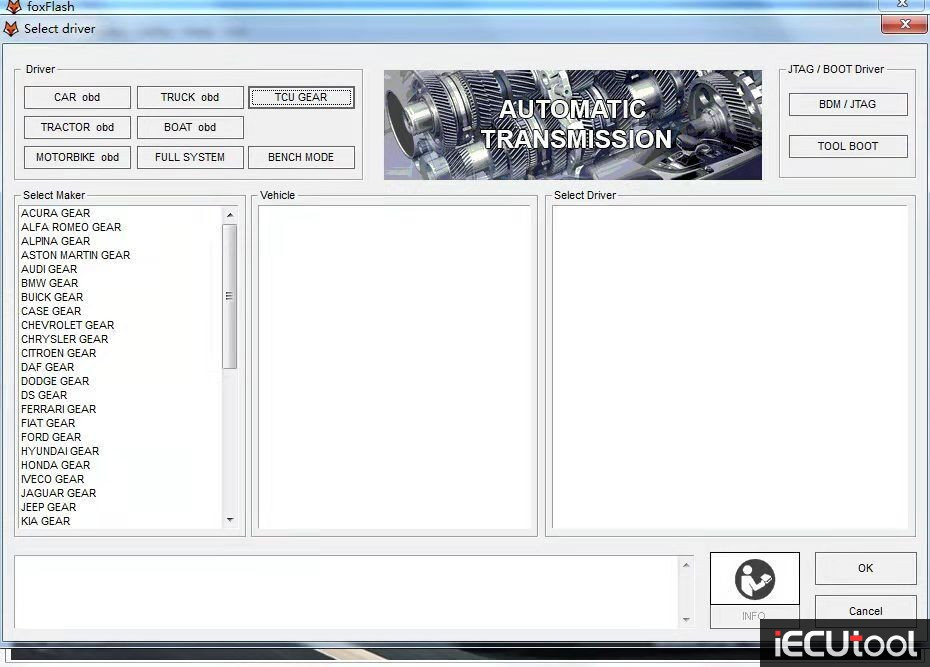Viewport: 930px width, 667px height.
Task: Select the CAR obd driver button
Action: click(77, 97)
